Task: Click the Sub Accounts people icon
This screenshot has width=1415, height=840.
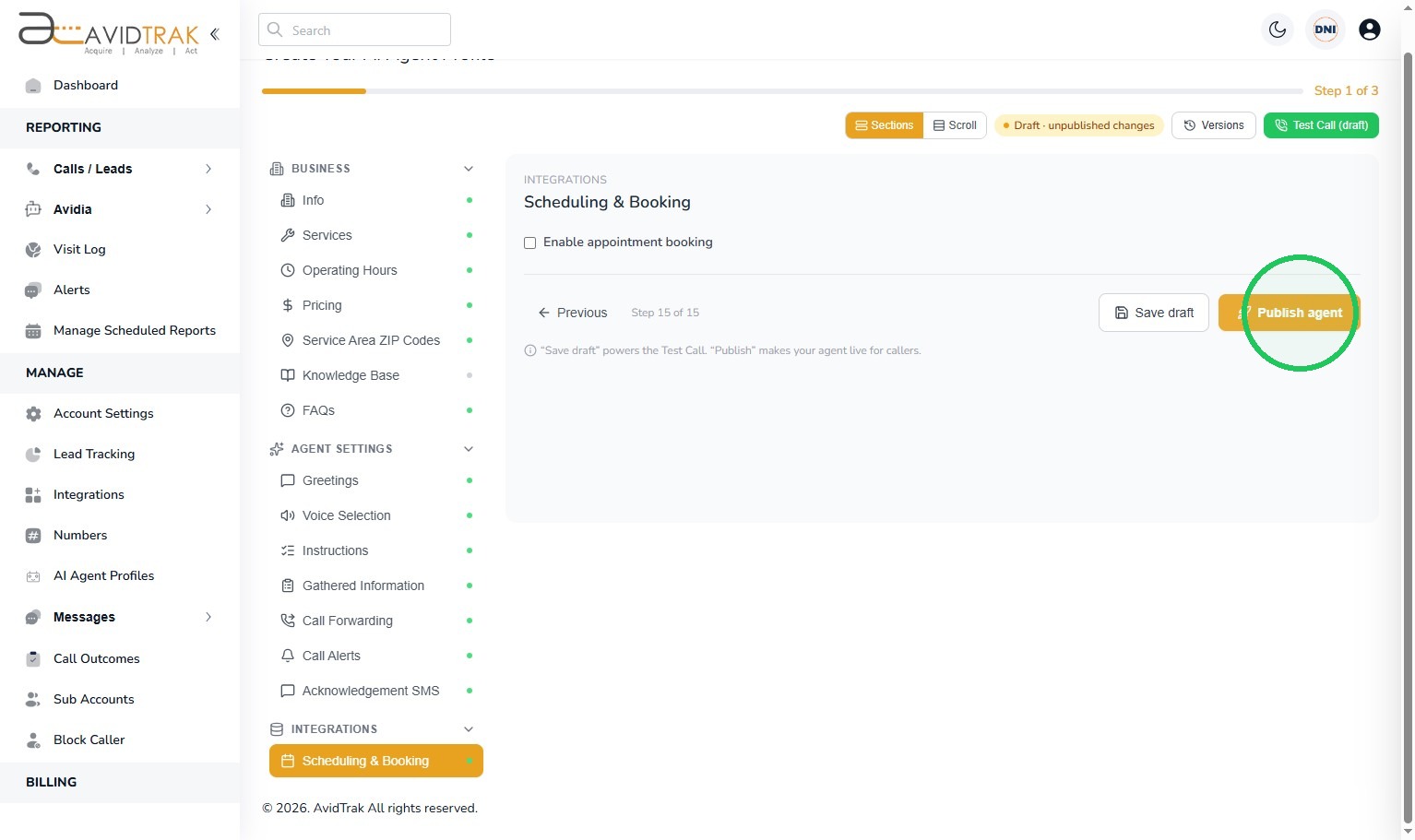Action: click(33, 700)
